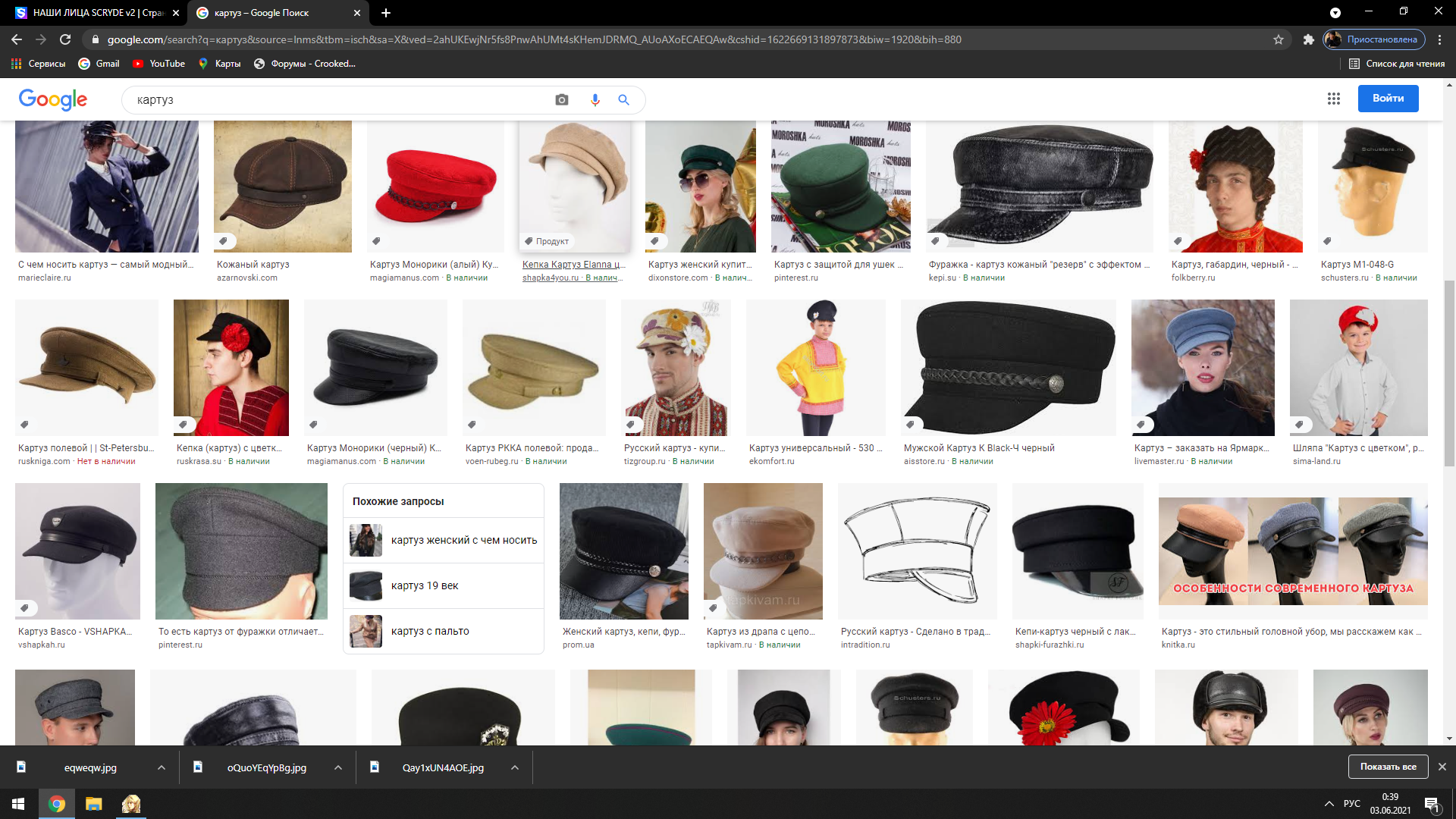
Task: Open the Google apps grid icon
Action: point(1333,99)
